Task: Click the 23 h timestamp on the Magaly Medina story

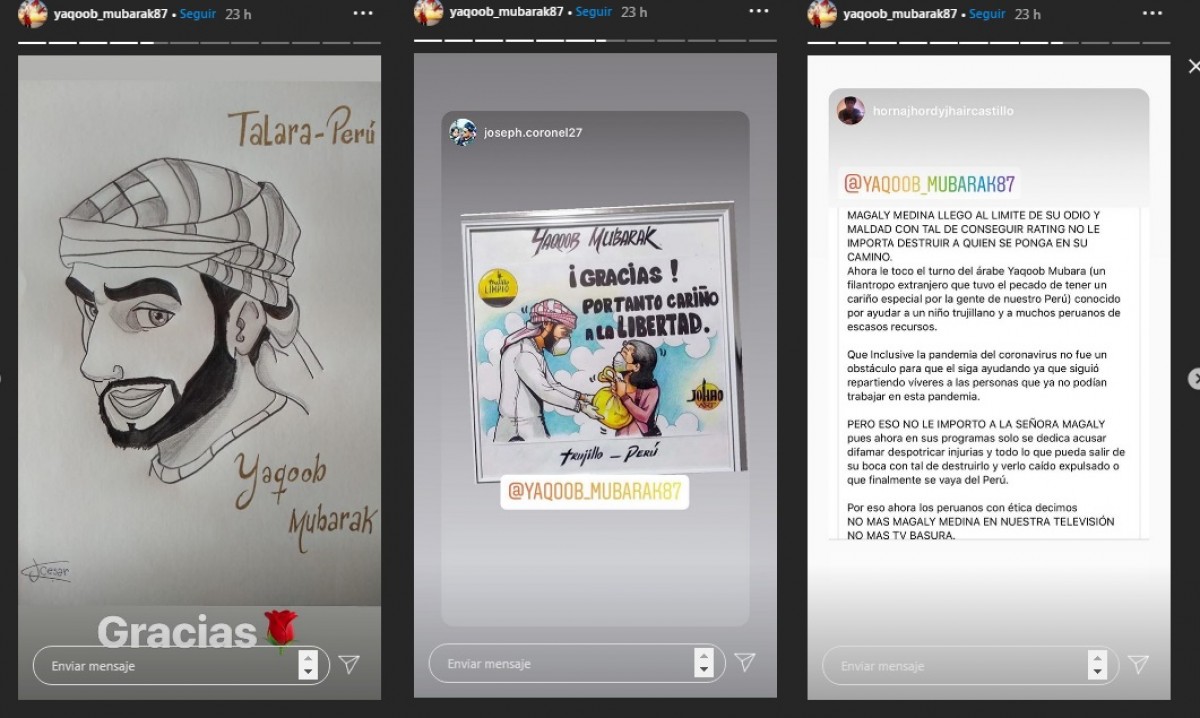Action: click(1028, 14)
